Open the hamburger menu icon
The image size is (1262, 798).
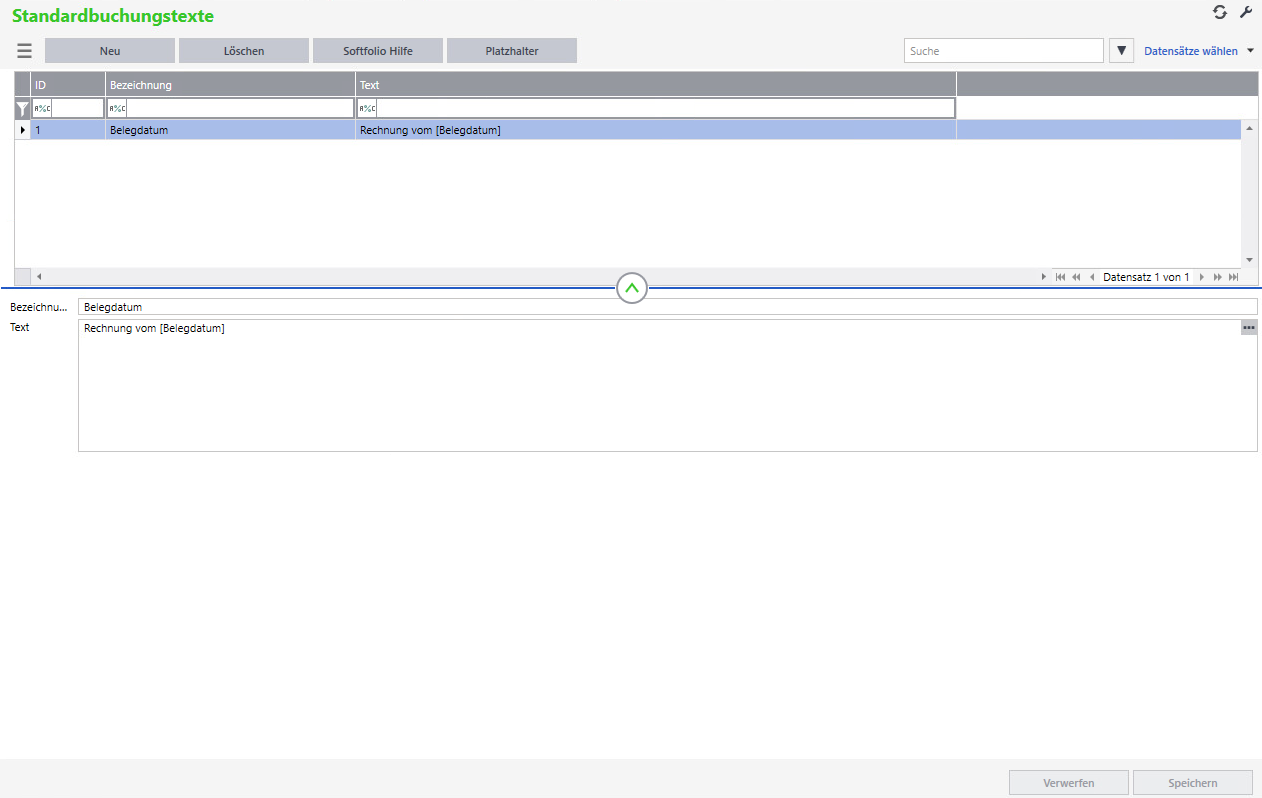(24, 51)
